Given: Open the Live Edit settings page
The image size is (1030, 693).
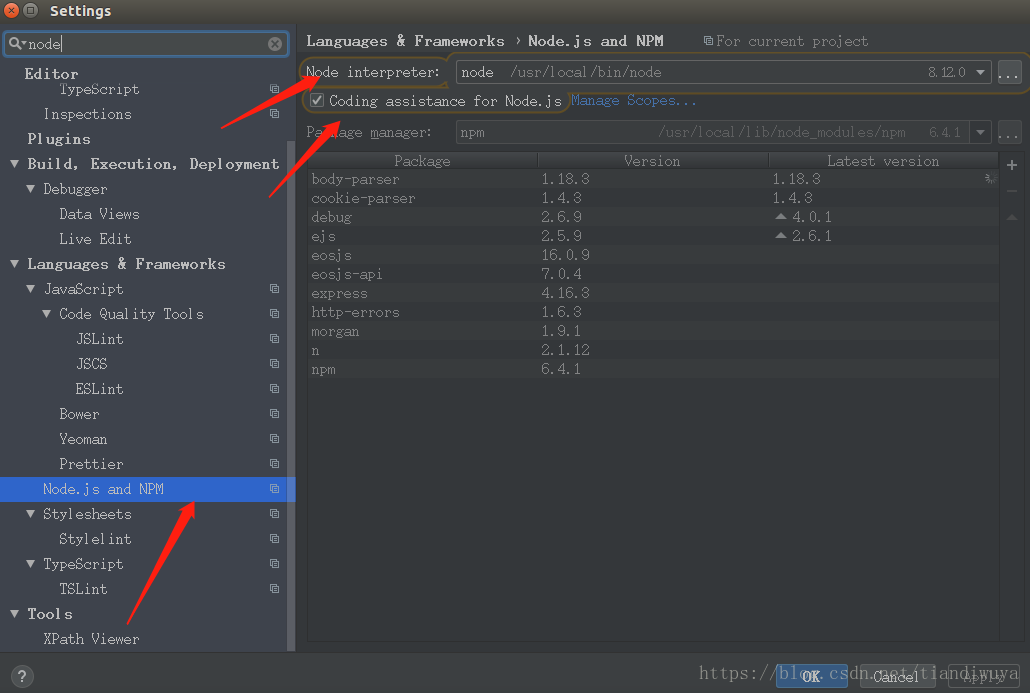Looking at the screenshot, I should coord(95,238).
